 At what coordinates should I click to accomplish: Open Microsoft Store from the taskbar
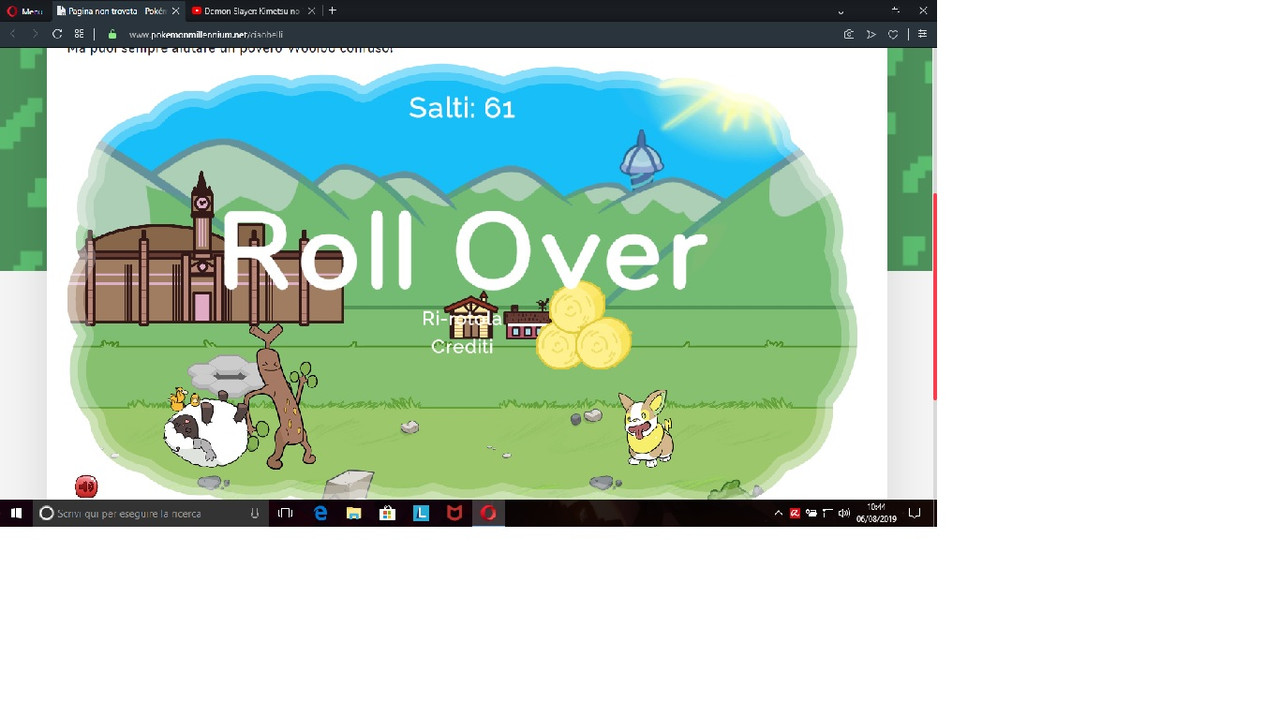(387, 513)
